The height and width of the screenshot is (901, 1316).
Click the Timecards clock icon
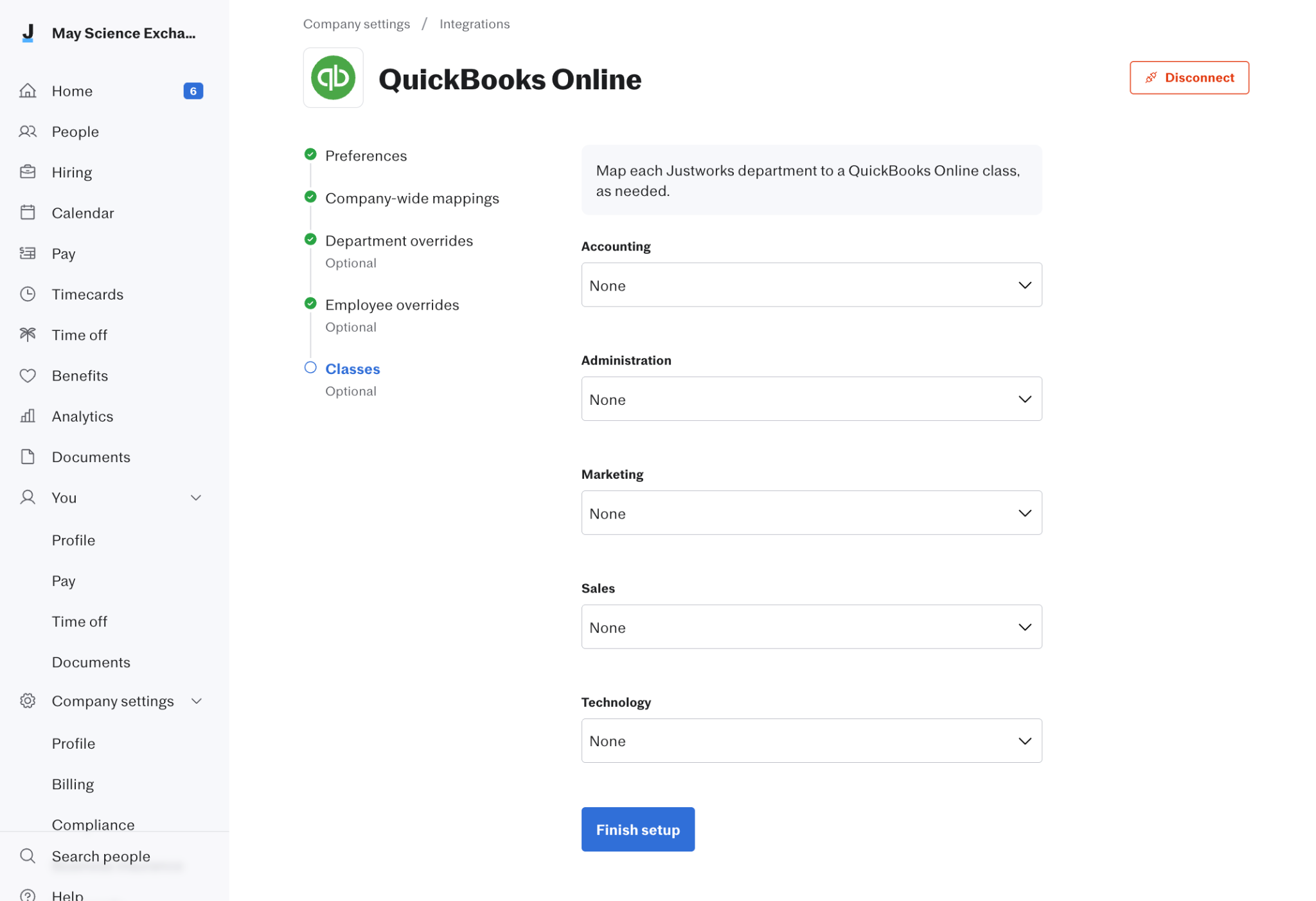point(28,294)
